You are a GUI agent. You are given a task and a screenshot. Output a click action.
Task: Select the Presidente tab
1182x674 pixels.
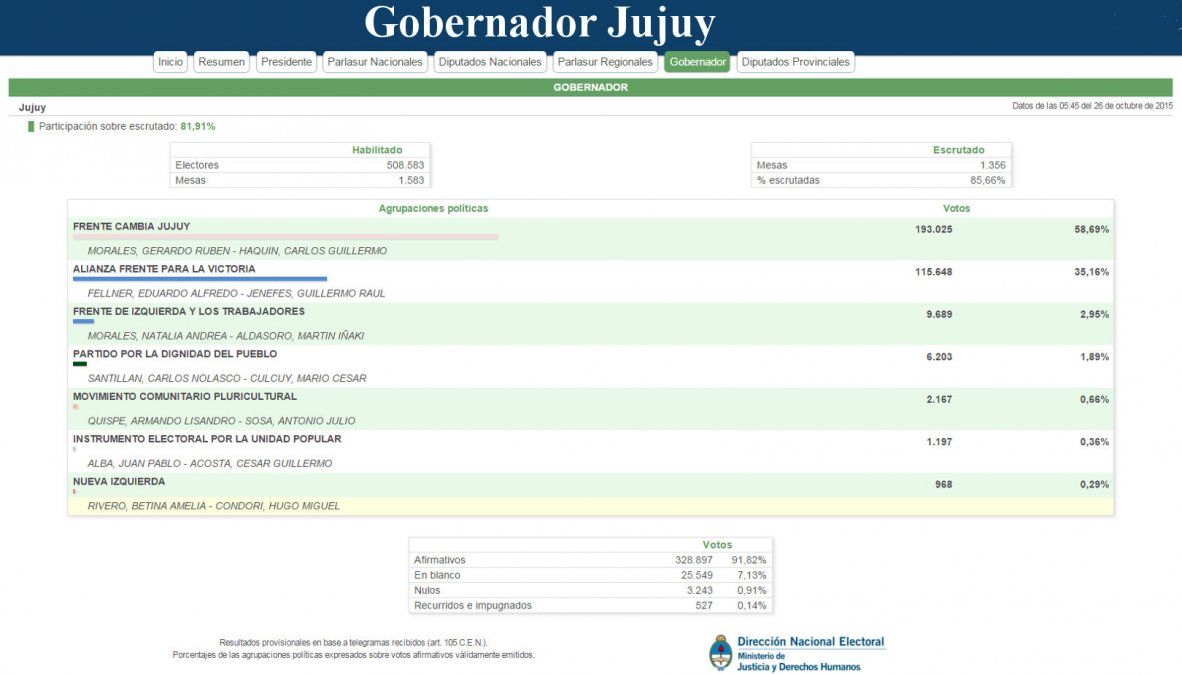286,62
